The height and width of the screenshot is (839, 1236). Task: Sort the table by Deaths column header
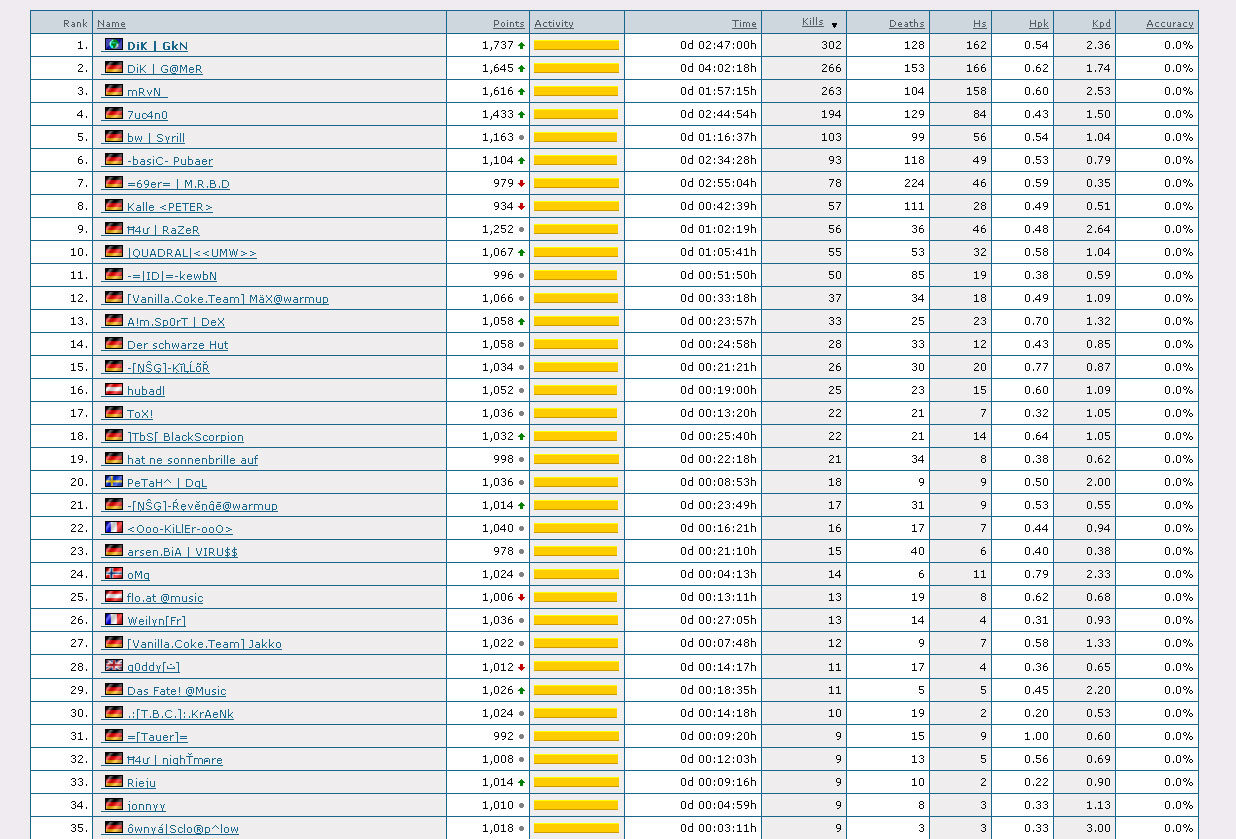tap(907, 23)
